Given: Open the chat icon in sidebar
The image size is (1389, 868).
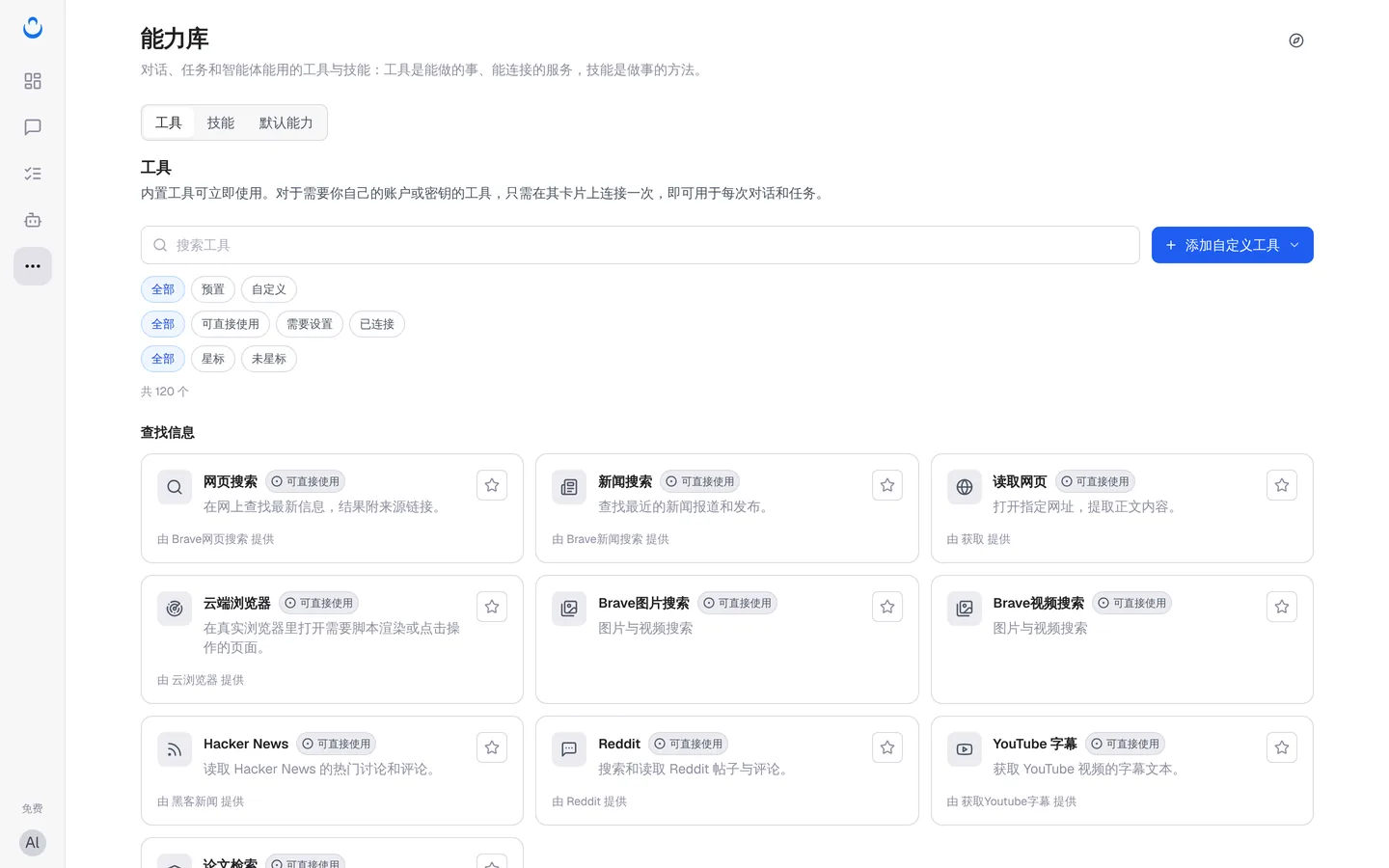Looking at the screenshot, I should point(33,127).
